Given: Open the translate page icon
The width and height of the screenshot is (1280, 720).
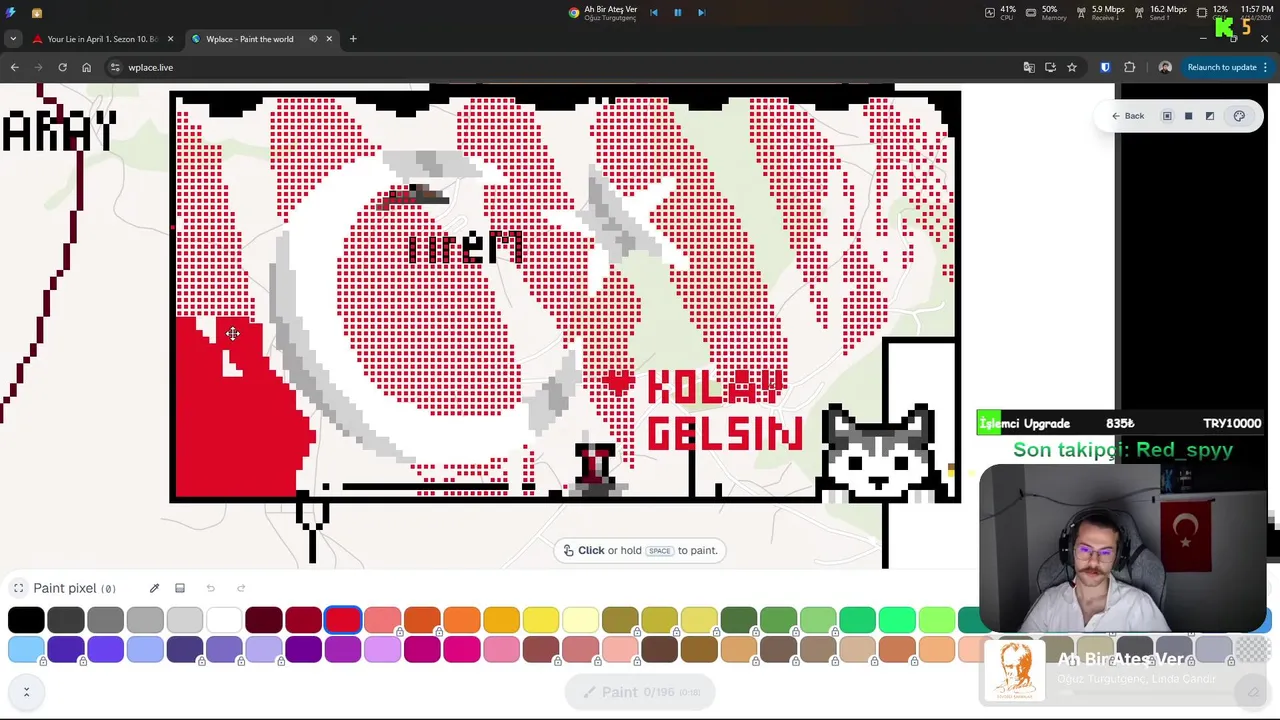Looking at the screenshot, I should (x=1029, y=67).
